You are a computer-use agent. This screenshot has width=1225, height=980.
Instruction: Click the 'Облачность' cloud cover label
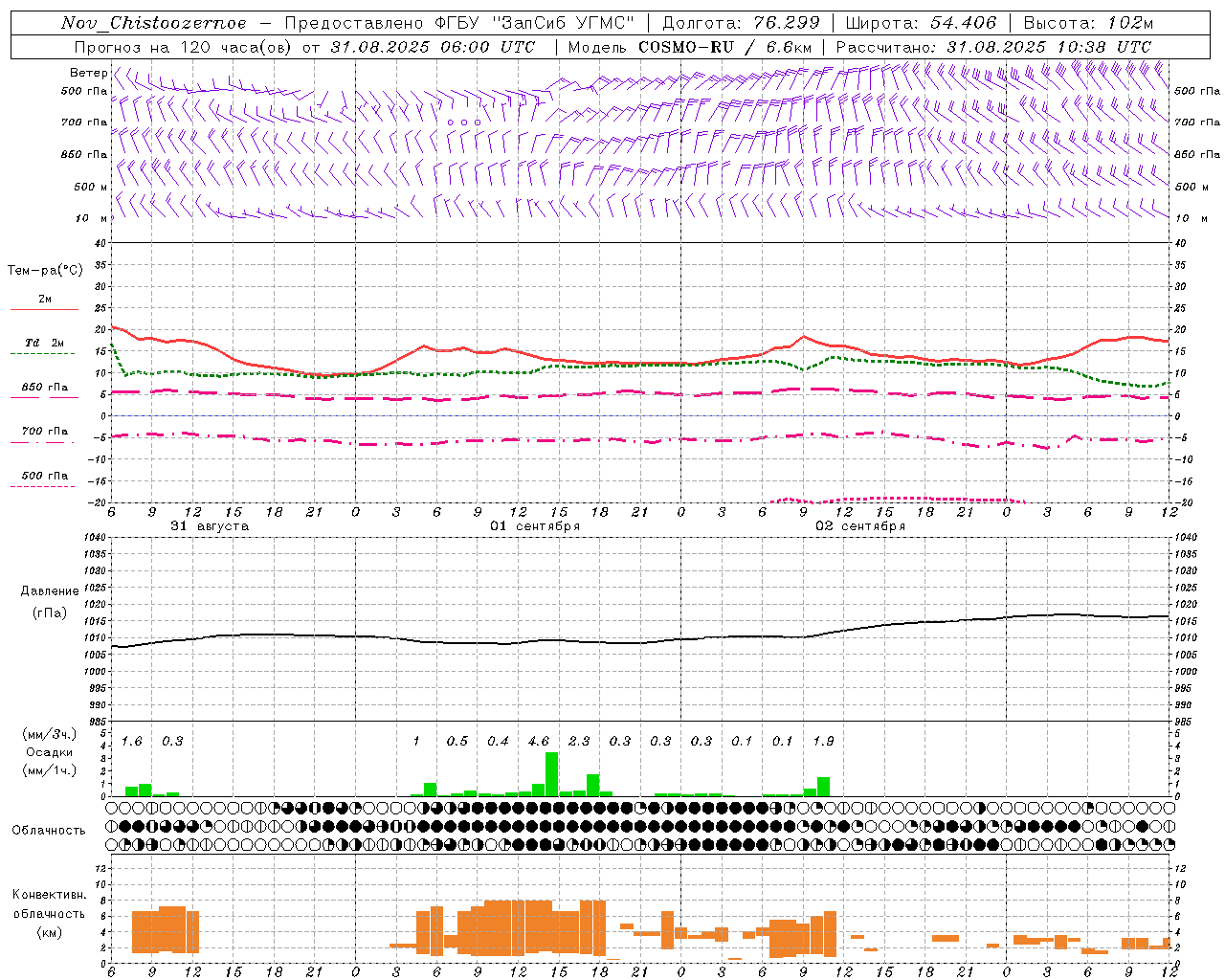(x=49, y=830)
